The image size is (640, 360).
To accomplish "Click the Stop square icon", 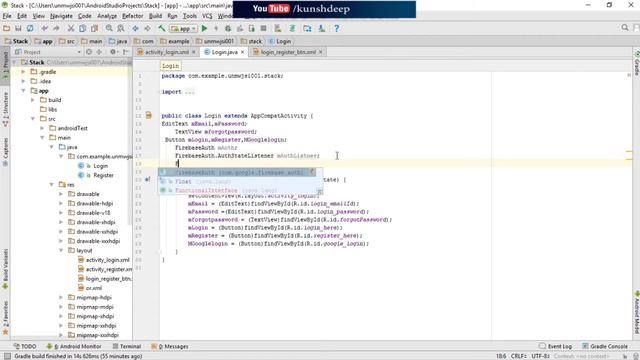I will pyautogui.click(x=264, y=29).
